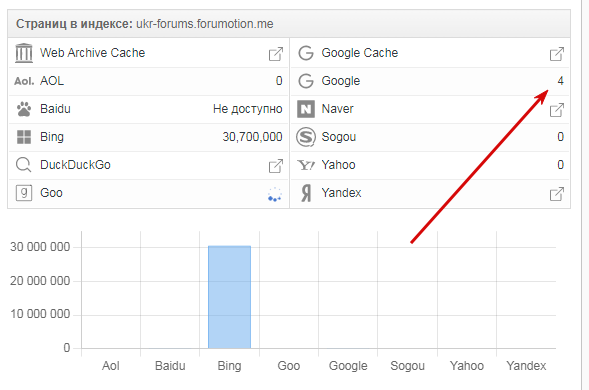Open DuckDuckGo external link icon
This screenshot has height=390, width=589.
click(x=276, y=166)
